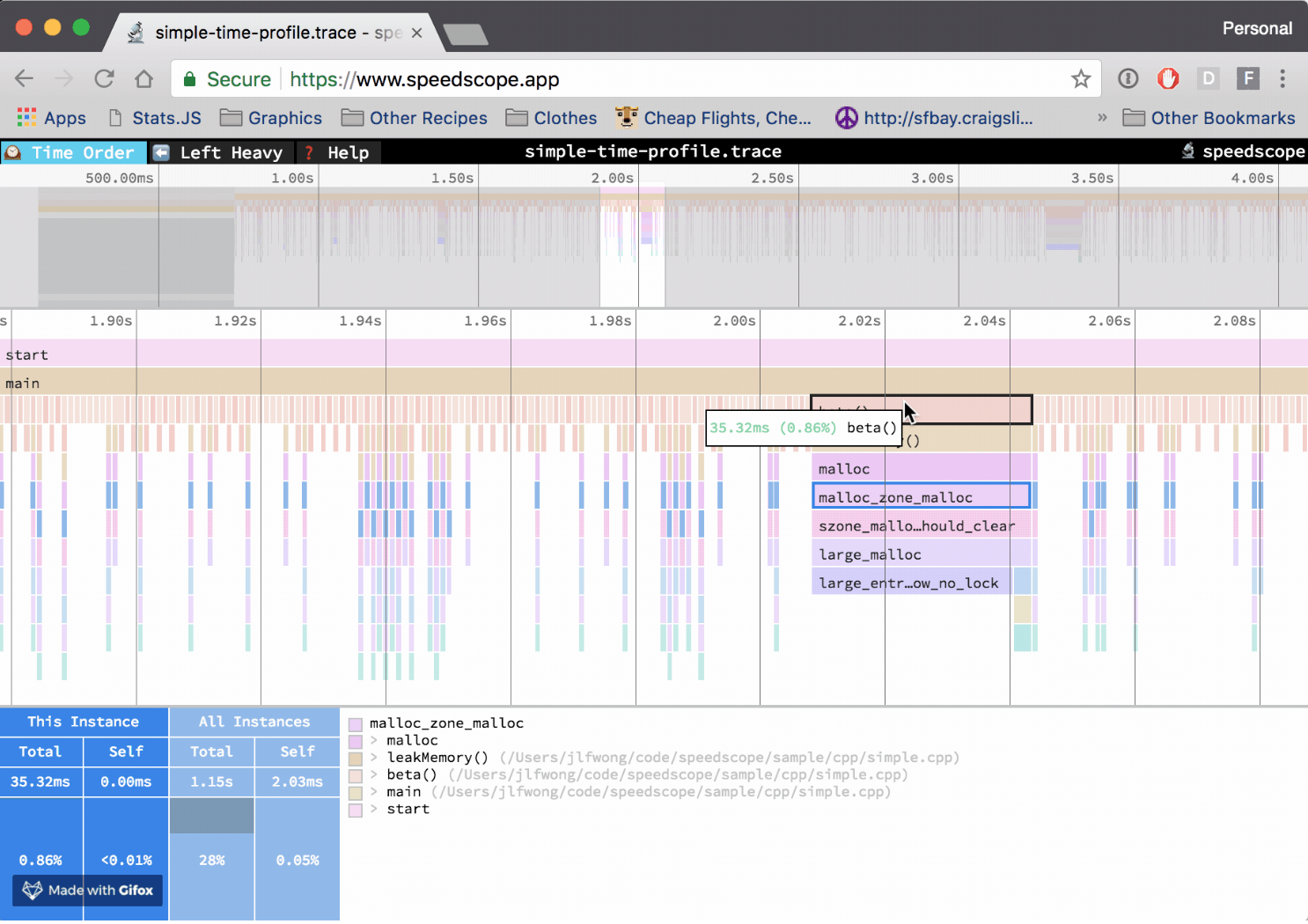
Task: Click the clock icon beside Time Order
Action: [x=13, y=151]
